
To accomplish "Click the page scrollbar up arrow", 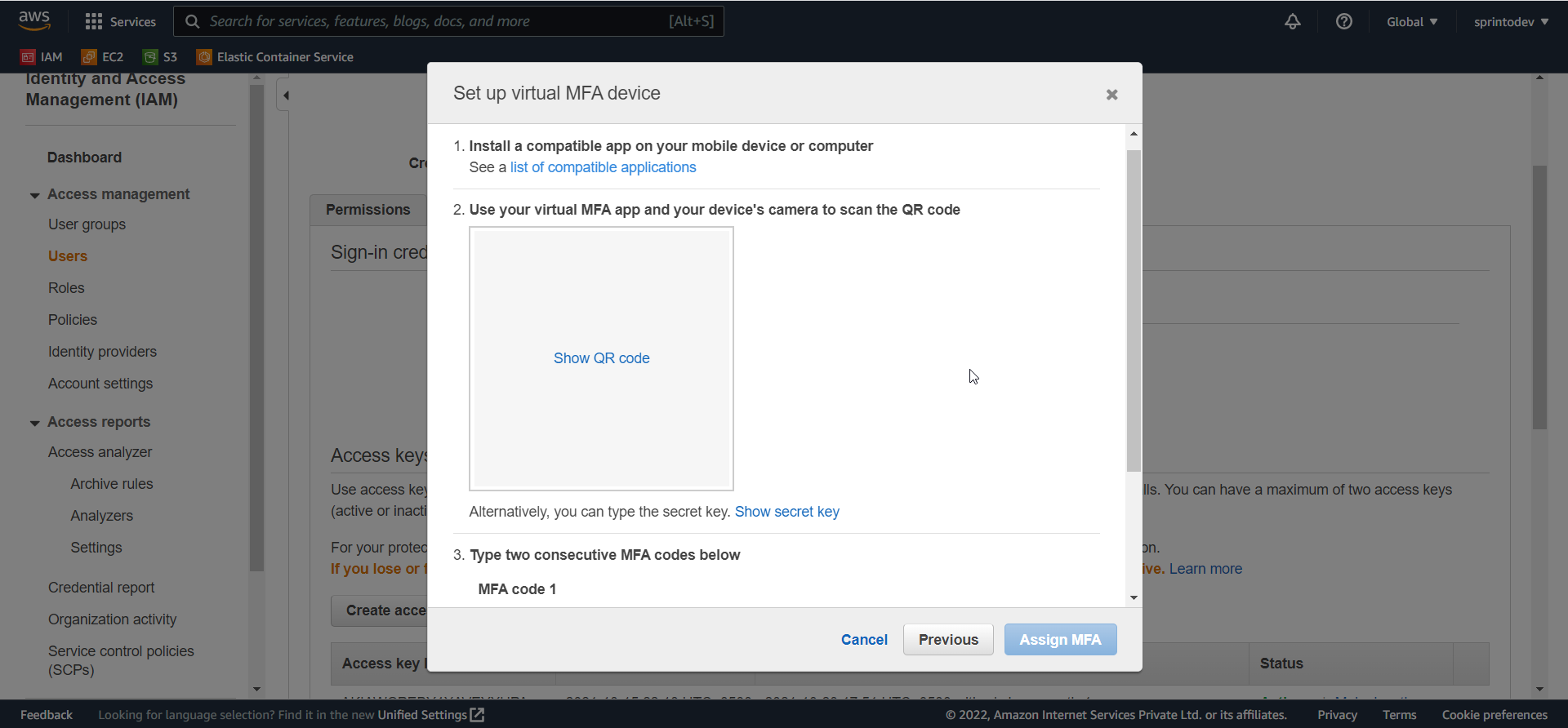I will [x=1539, y=78].
